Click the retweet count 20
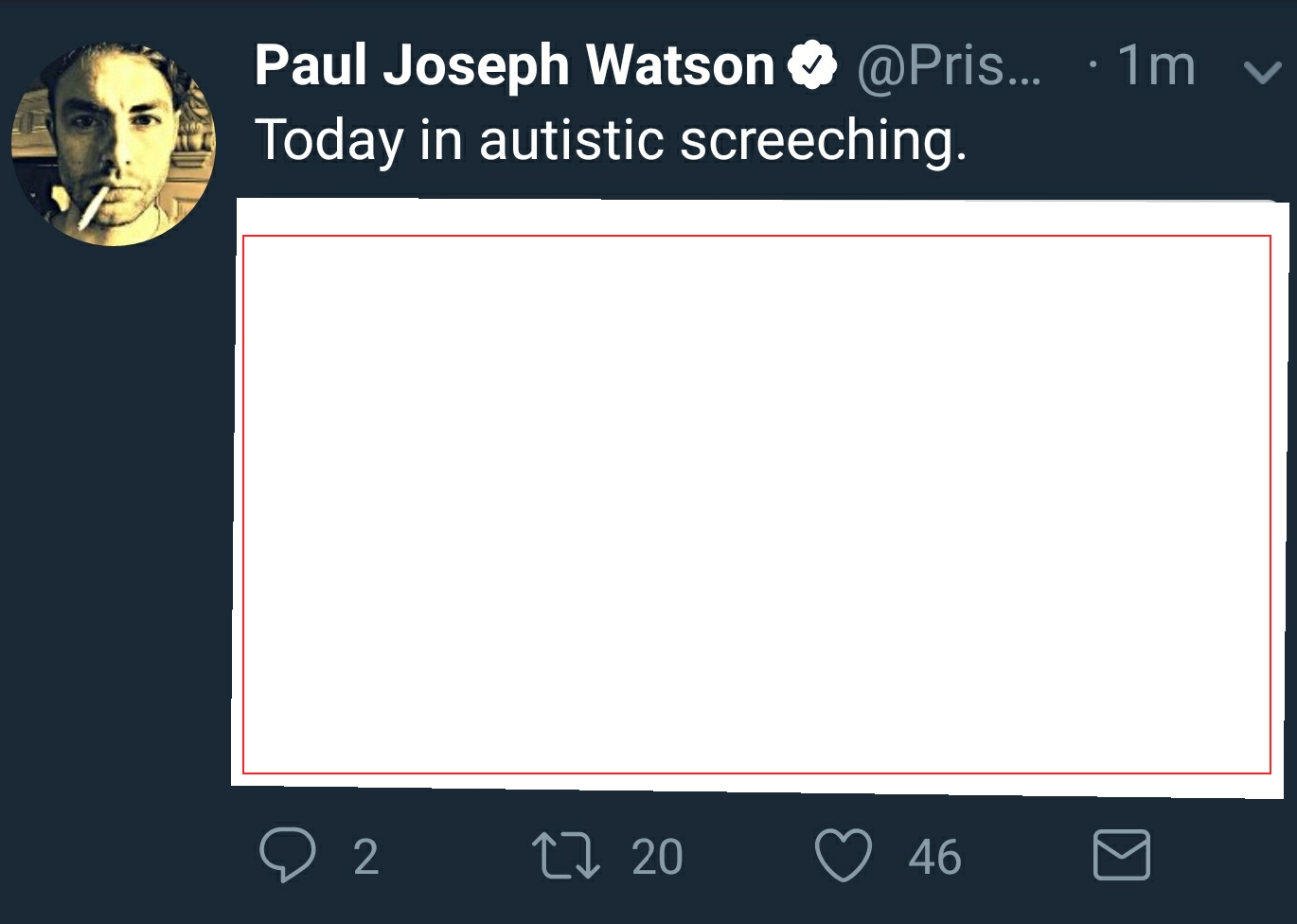The width and height of the screenshot is (1297, 924). click(657, 857)
